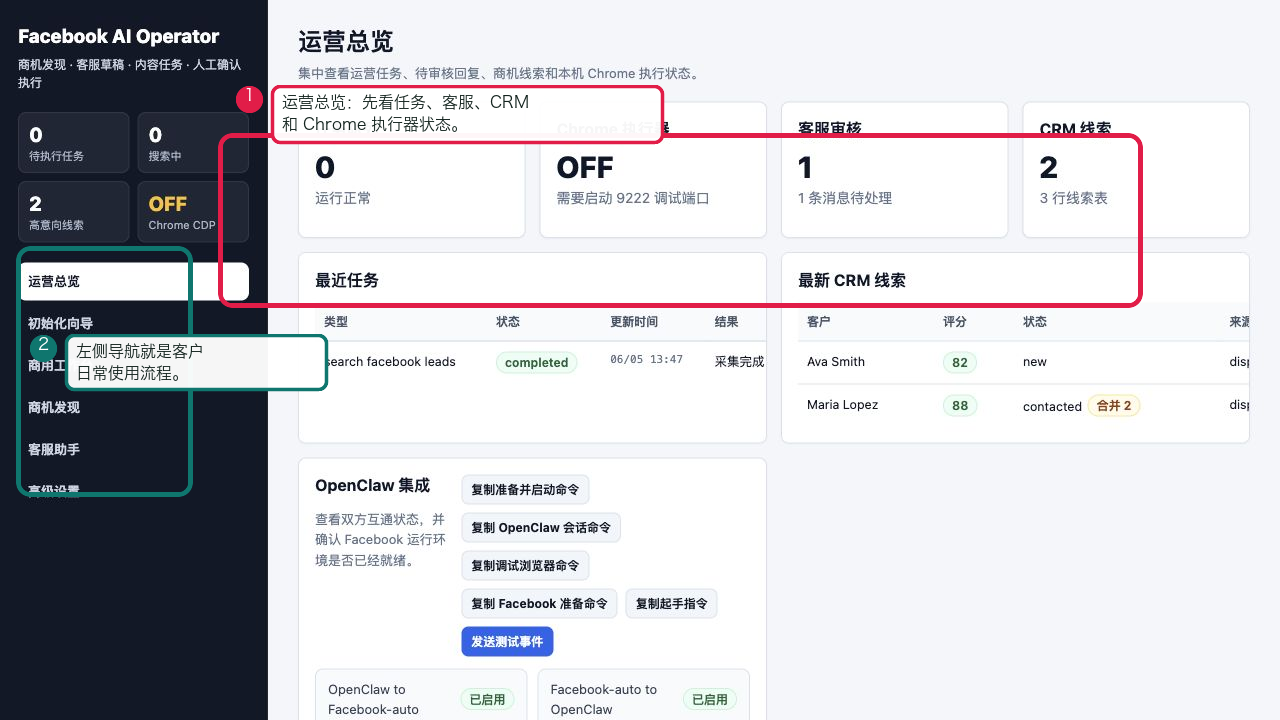Go to 初始化向导 sidebar item
The image size is (1280, 720).
[x=134, y=323]
